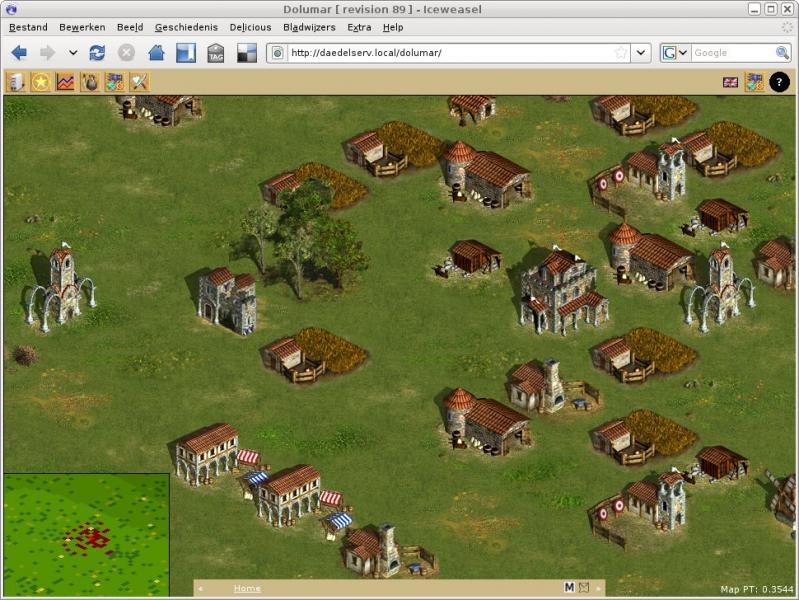Screen dimensions: 799x600
Task: Open the URL bar history dropdown
Action: [641, 53]
